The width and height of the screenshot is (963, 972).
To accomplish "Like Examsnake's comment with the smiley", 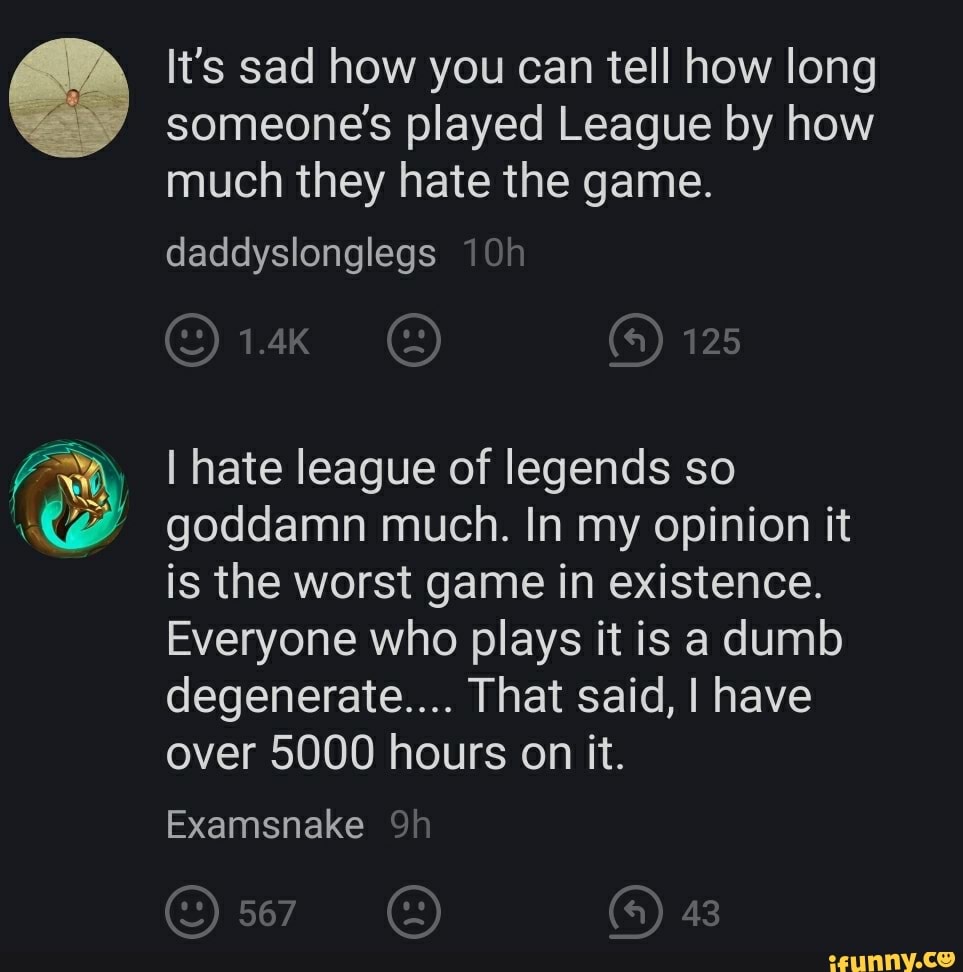I will click(192, 912).
